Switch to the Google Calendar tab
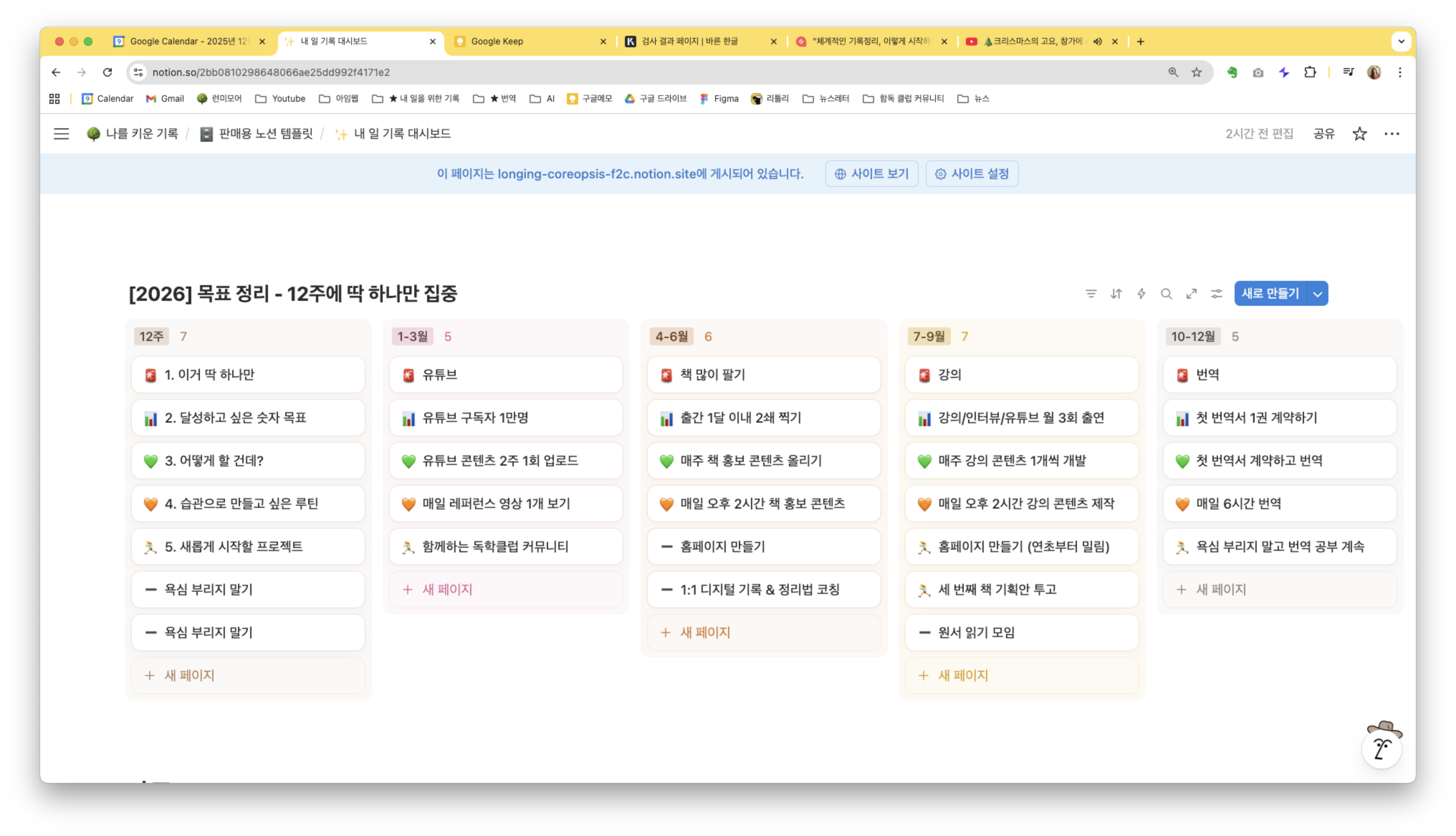The height and width of the screenshot is (836, 1456). point(184,41)
